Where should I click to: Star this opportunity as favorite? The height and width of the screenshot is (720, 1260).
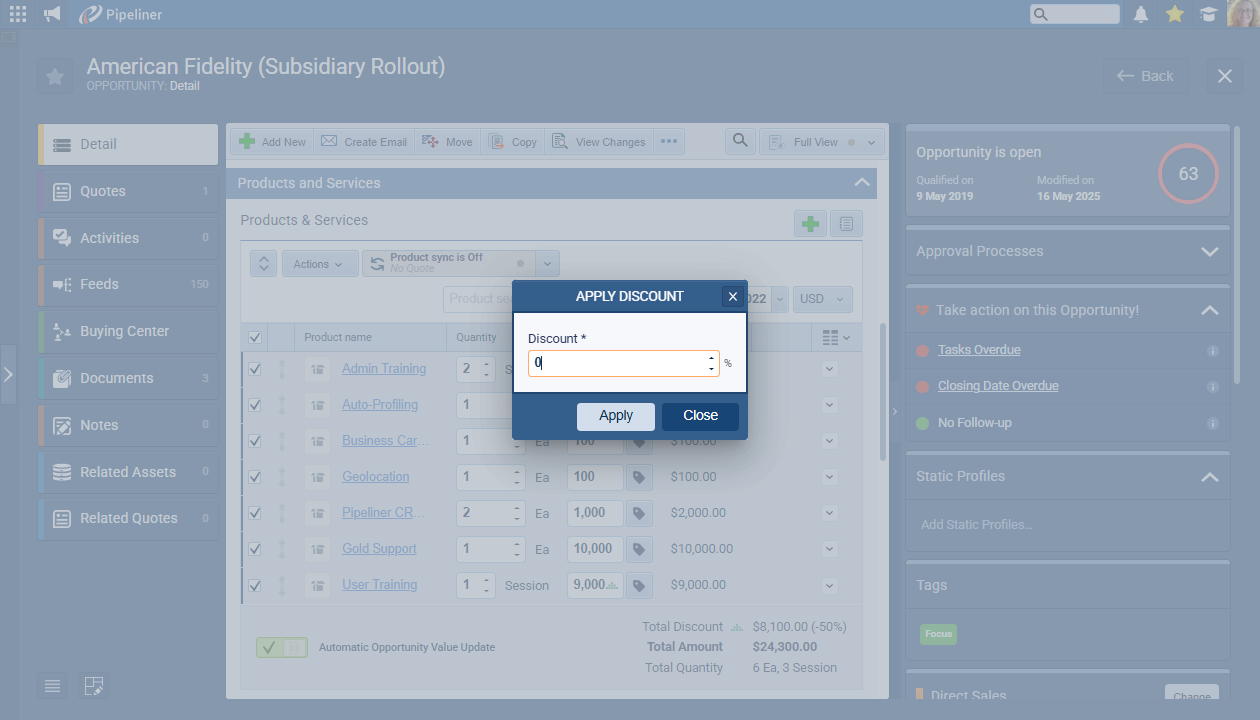(55, 77)
